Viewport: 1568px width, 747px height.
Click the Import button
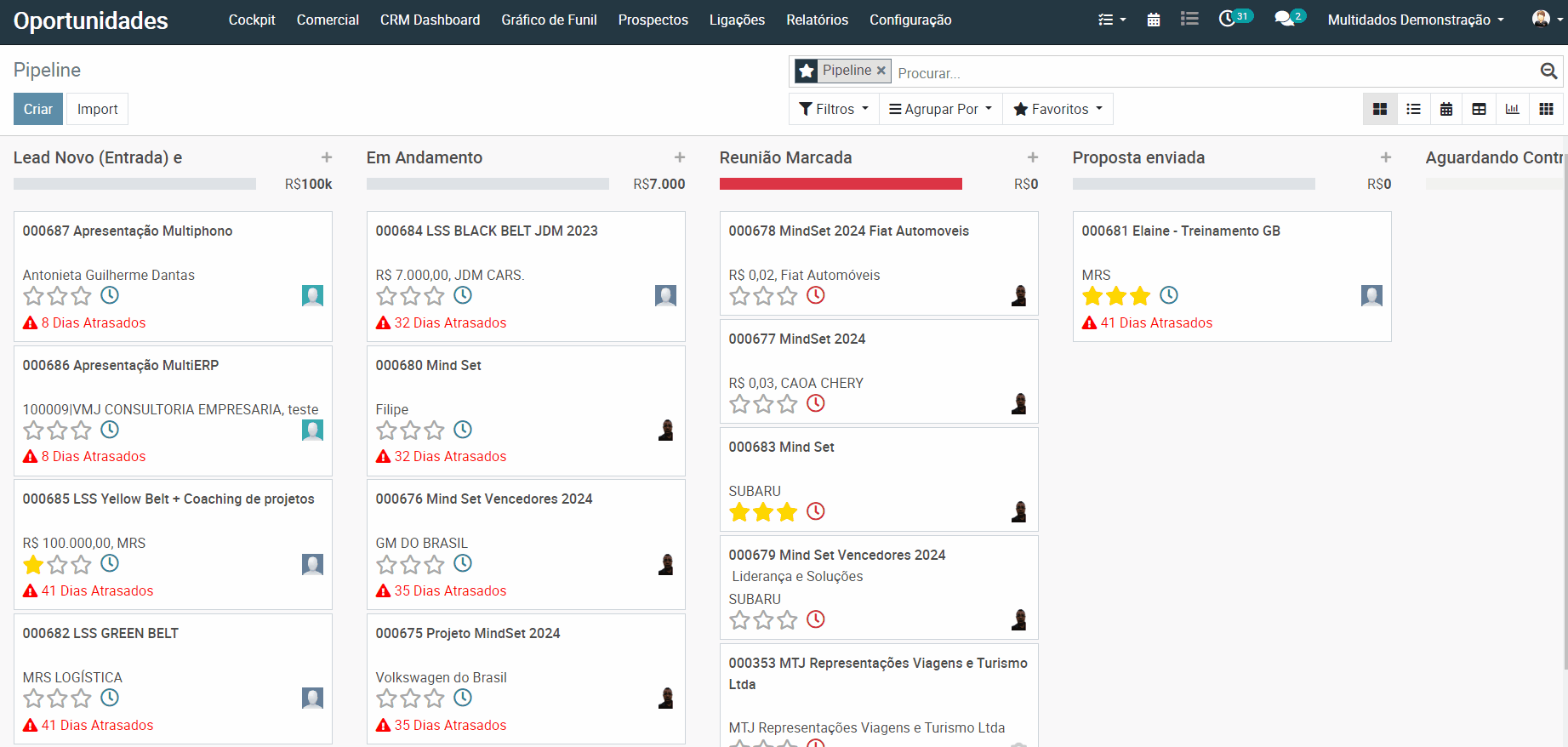[x=98, y=109]
